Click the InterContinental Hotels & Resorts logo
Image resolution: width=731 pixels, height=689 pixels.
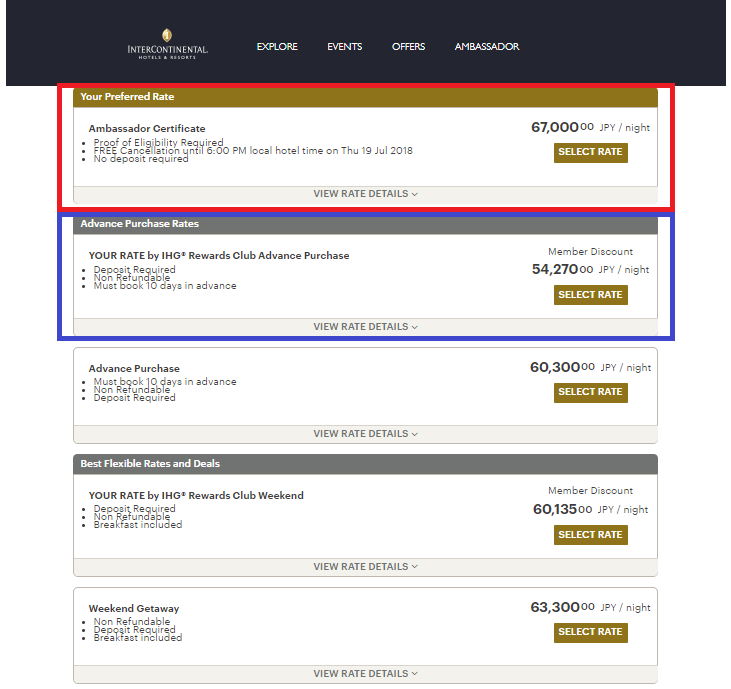point(167,47)
